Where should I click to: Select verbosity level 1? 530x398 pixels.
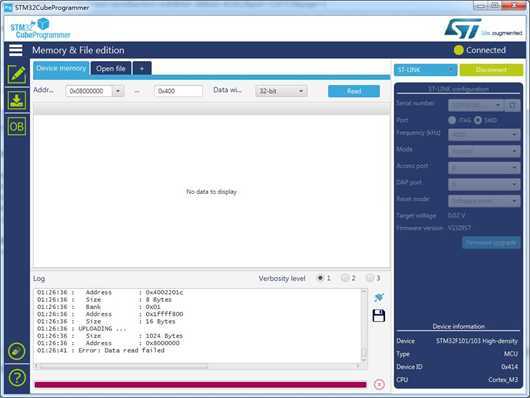[320, 278]
